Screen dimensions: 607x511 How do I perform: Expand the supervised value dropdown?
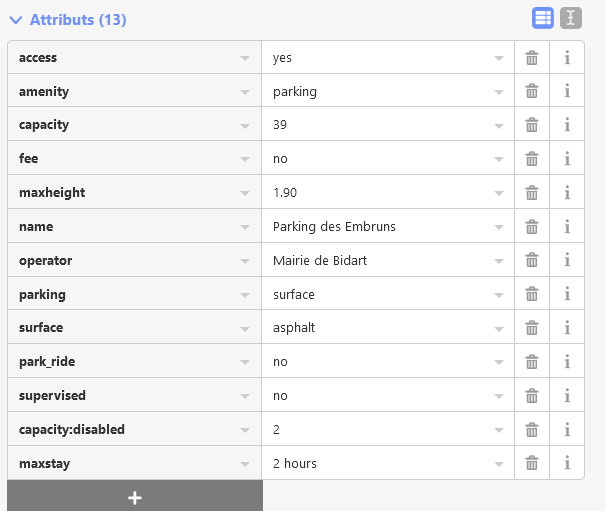point(499,396)
